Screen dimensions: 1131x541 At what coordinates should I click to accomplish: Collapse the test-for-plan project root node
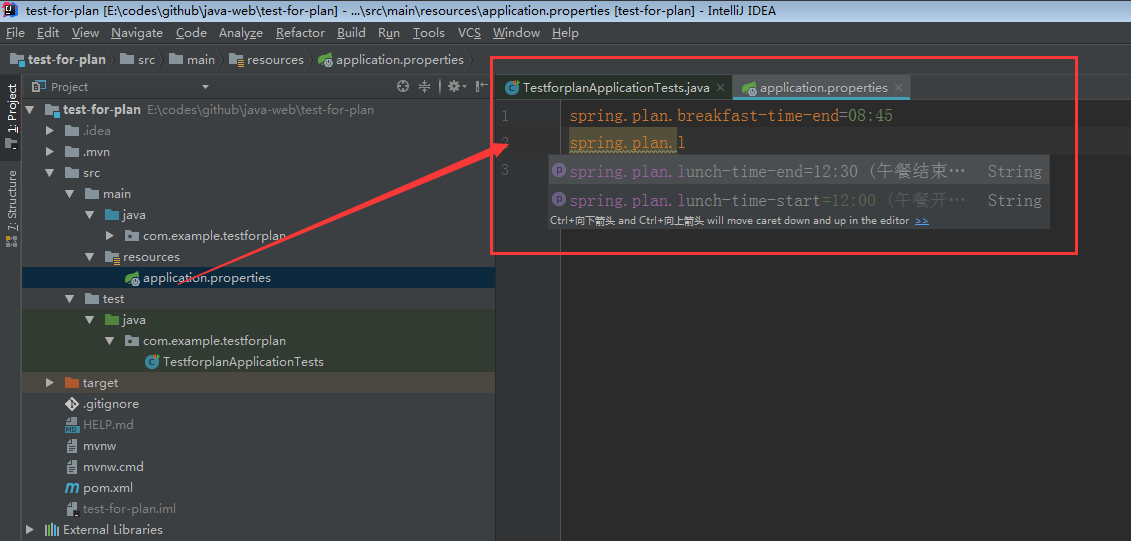pyautogui.click(x=30, y=110)
